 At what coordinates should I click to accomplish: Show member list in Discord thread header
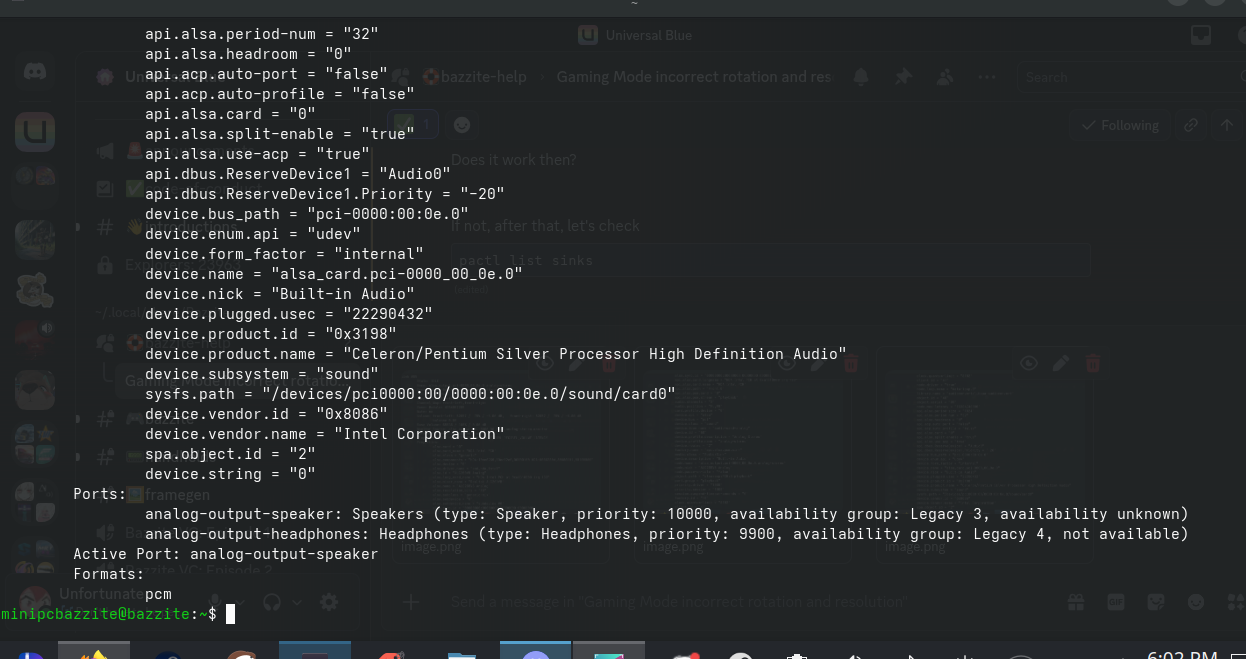[945, 77]
